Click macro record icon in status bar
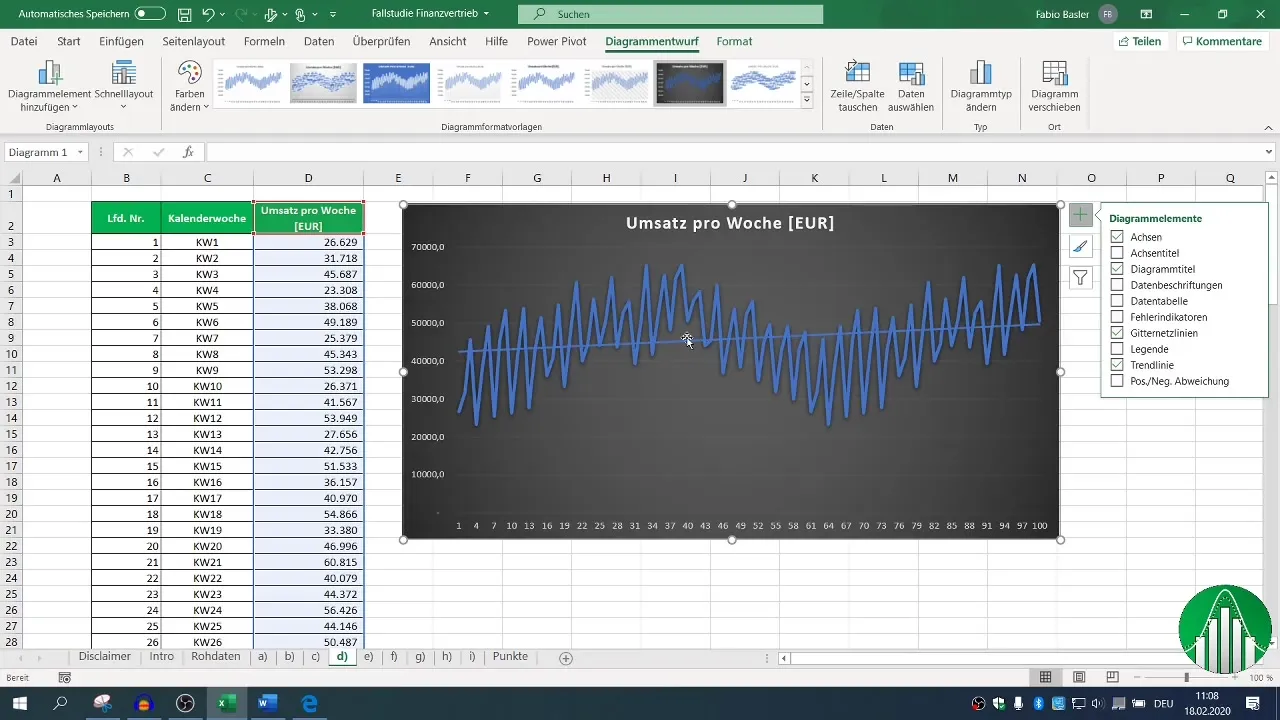This screenshot has width=1280, height=720. (x=65, y=677)
